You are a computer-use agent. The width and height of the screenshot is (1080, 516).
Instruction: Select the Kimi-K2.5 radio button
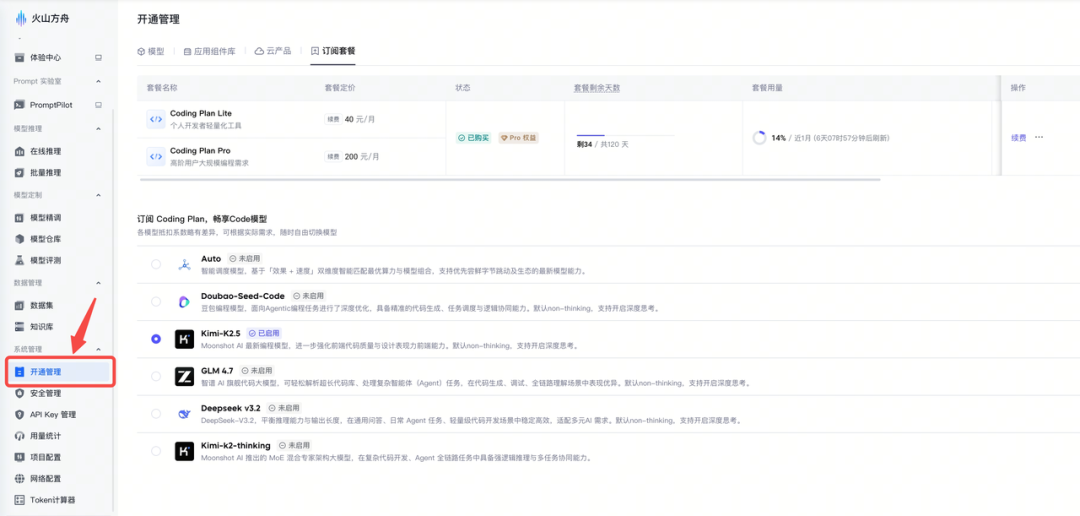[x=156, y=339]
